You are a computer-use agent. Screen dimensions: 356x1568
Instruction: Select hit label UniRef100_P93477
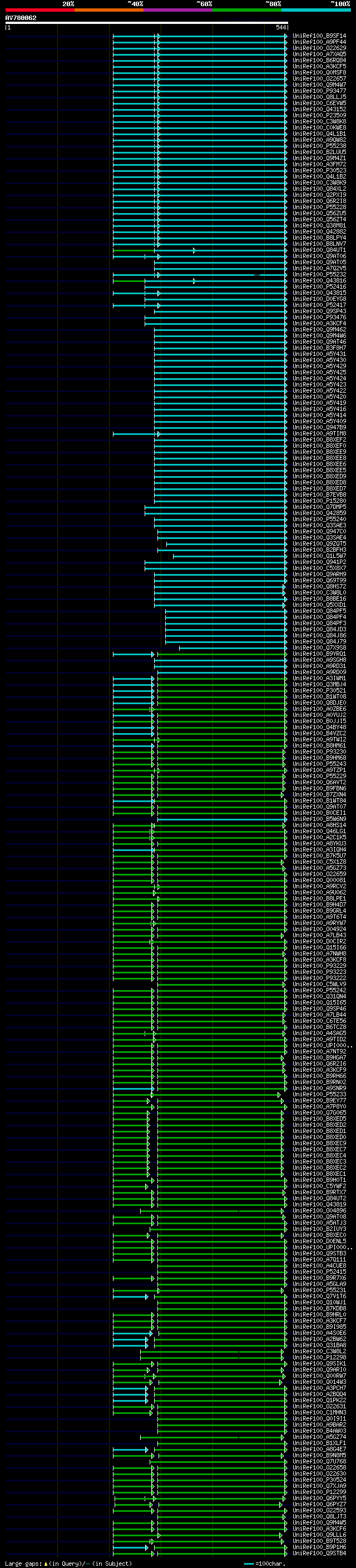point(319,91)
